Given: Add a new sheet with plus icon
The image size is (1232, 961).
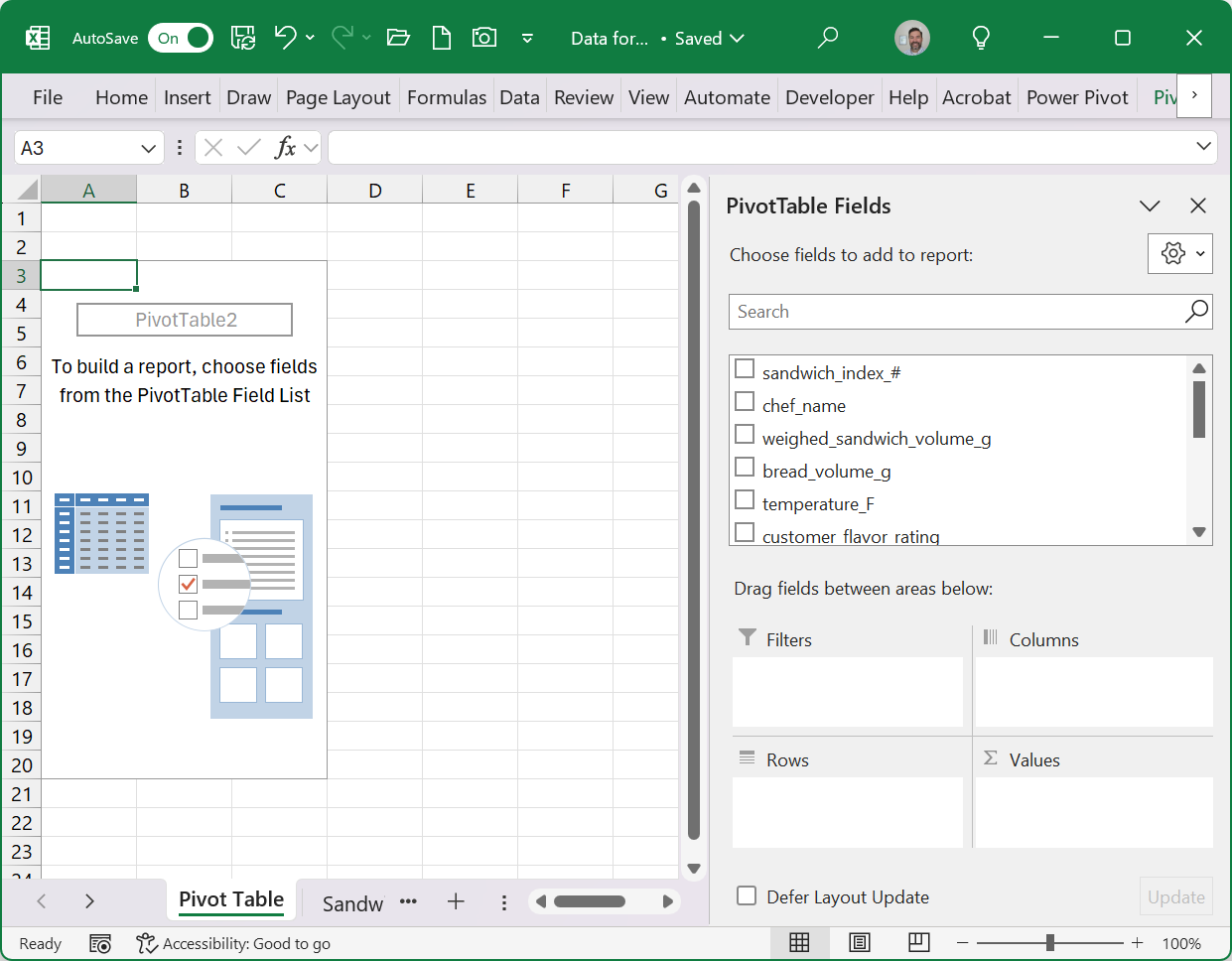Looking at the screenshot, I should (456, 901).
